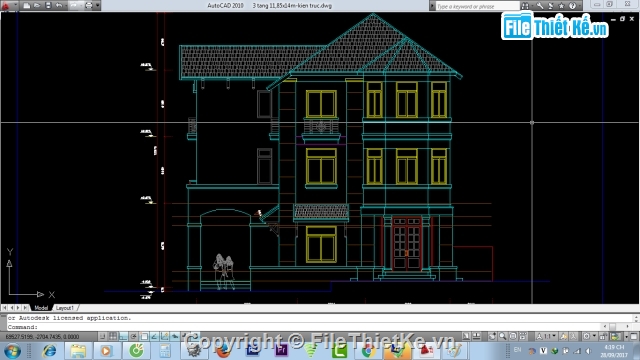Activate the Zoom magnifier tool
This screenshot has width=640, height=360.
[x=502, y=336]
